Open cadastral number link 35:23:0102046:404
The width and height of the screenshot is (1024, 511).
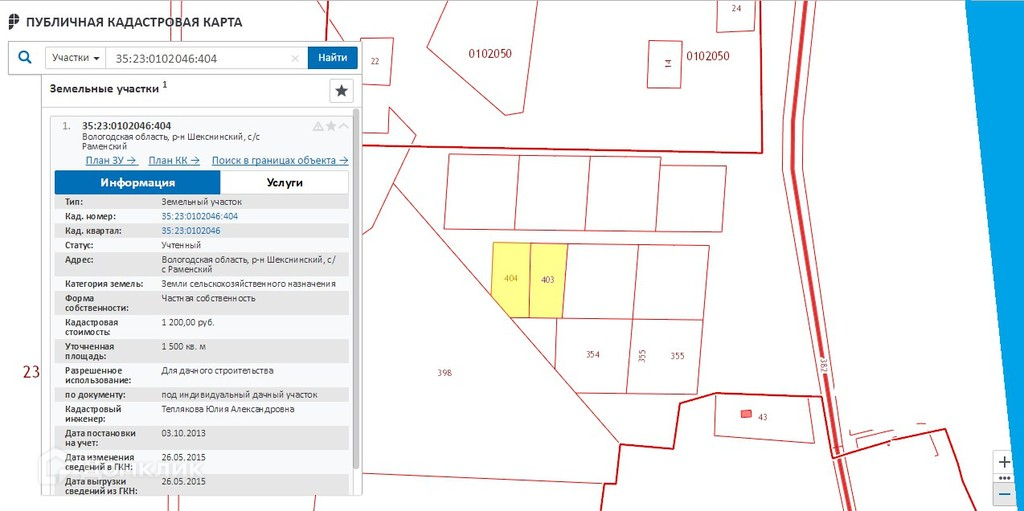199,216
